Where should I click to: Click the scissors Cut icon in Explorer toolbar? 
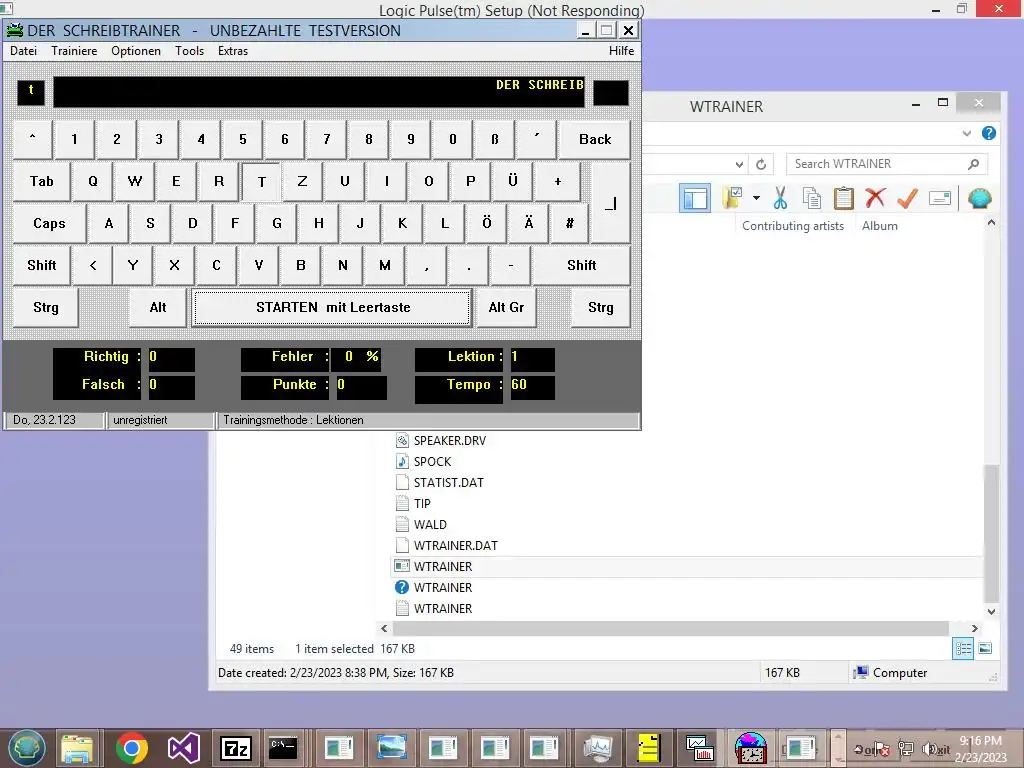tap(780, 198)
